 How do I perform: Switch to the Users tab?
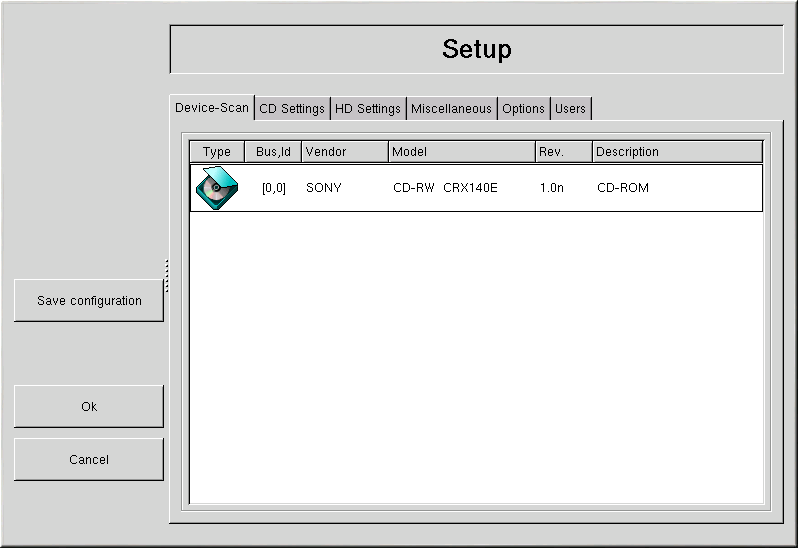pyautogui.click(x=570, y=109)
